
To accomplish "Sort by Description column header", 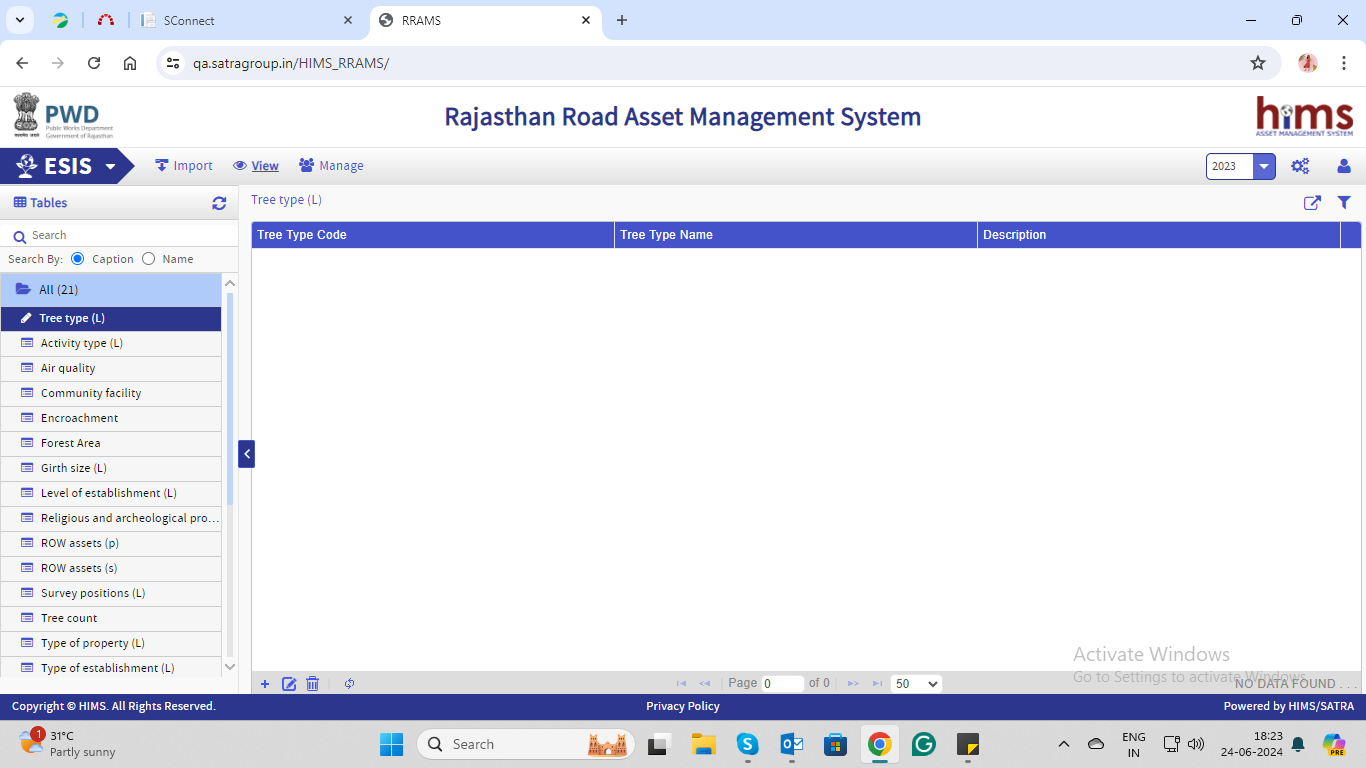I will click(x=1159, y=235).
